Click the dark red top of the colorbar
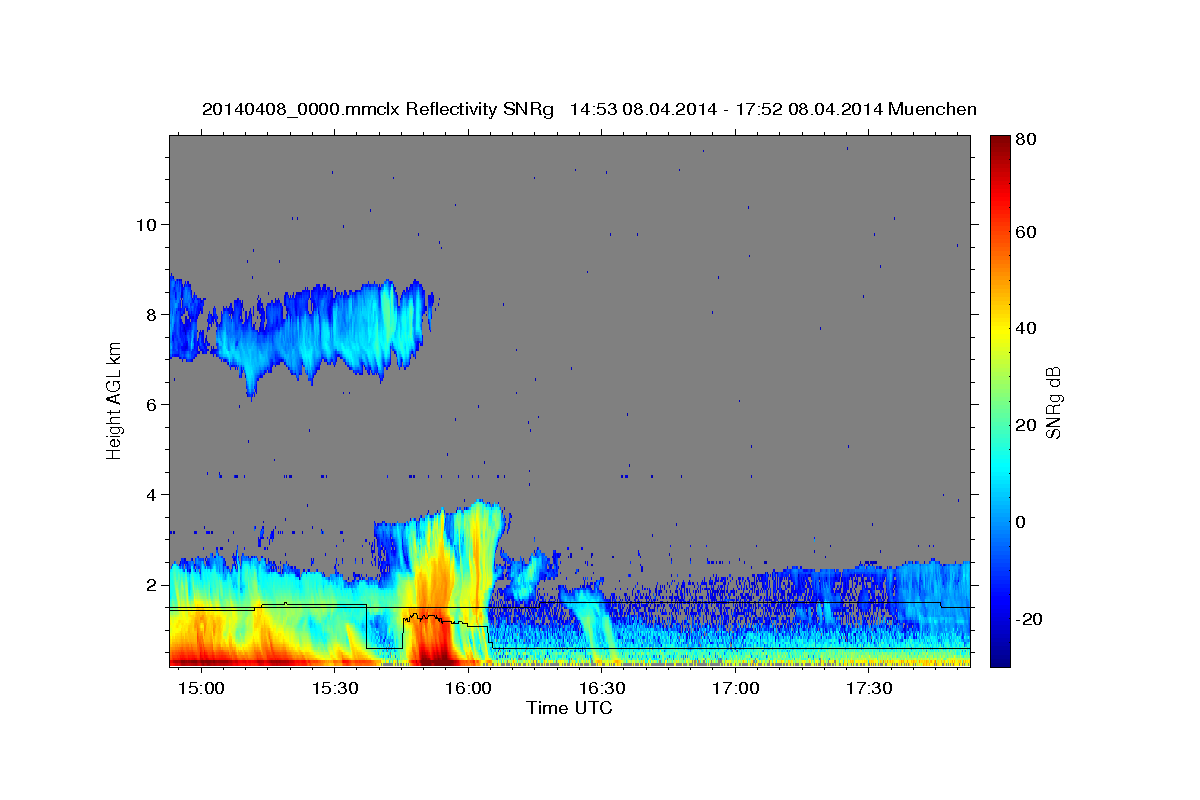Screen dimensions: 1200x800 point(1000,145)
